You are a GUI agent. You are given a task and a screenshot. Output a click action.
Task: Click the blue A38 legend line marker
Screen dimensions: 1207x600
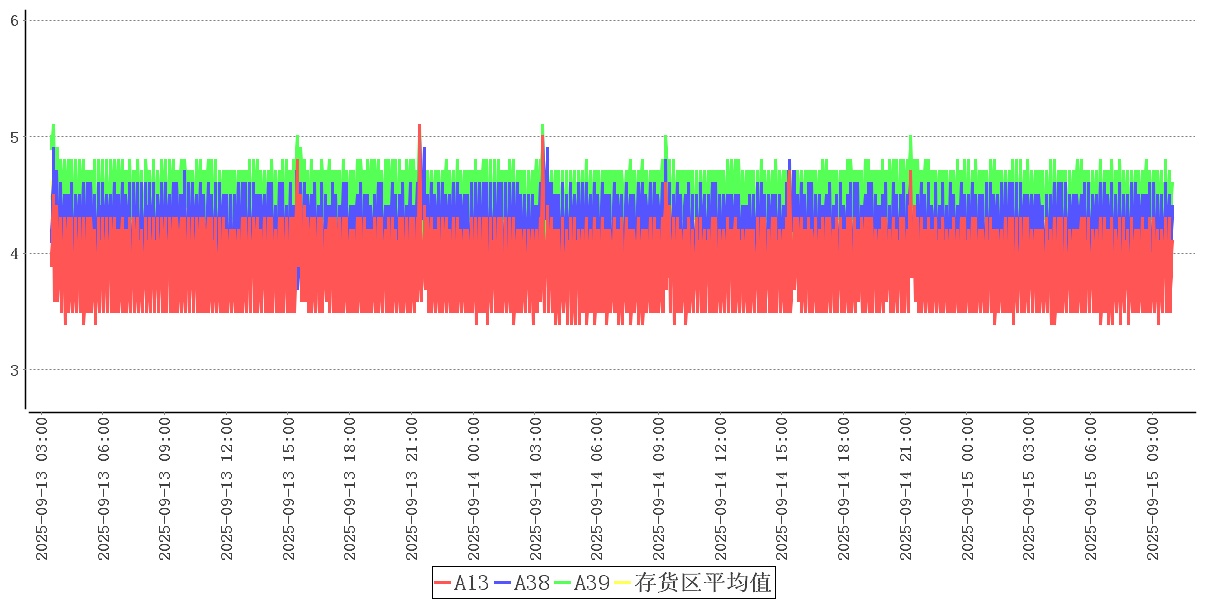click(503, 583)
